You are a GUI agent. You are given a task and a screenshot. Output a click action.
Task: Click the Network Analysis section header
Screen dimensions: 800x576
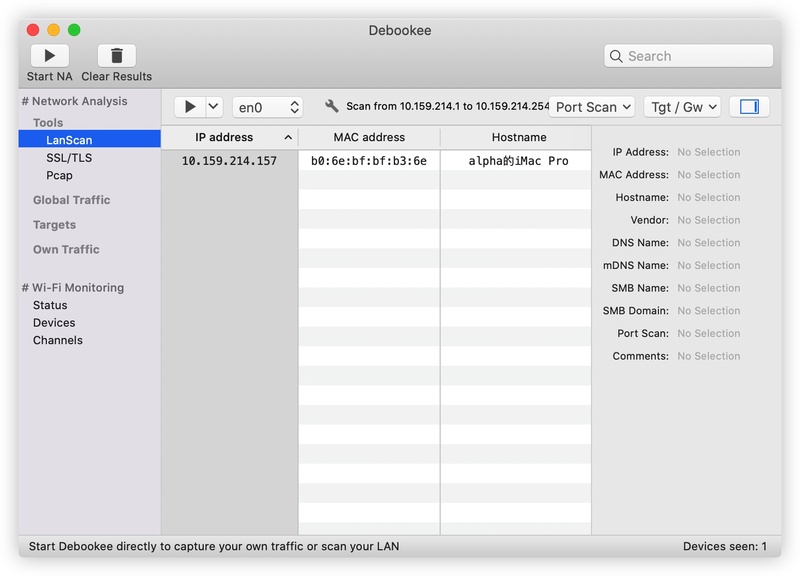coord(74,101)
